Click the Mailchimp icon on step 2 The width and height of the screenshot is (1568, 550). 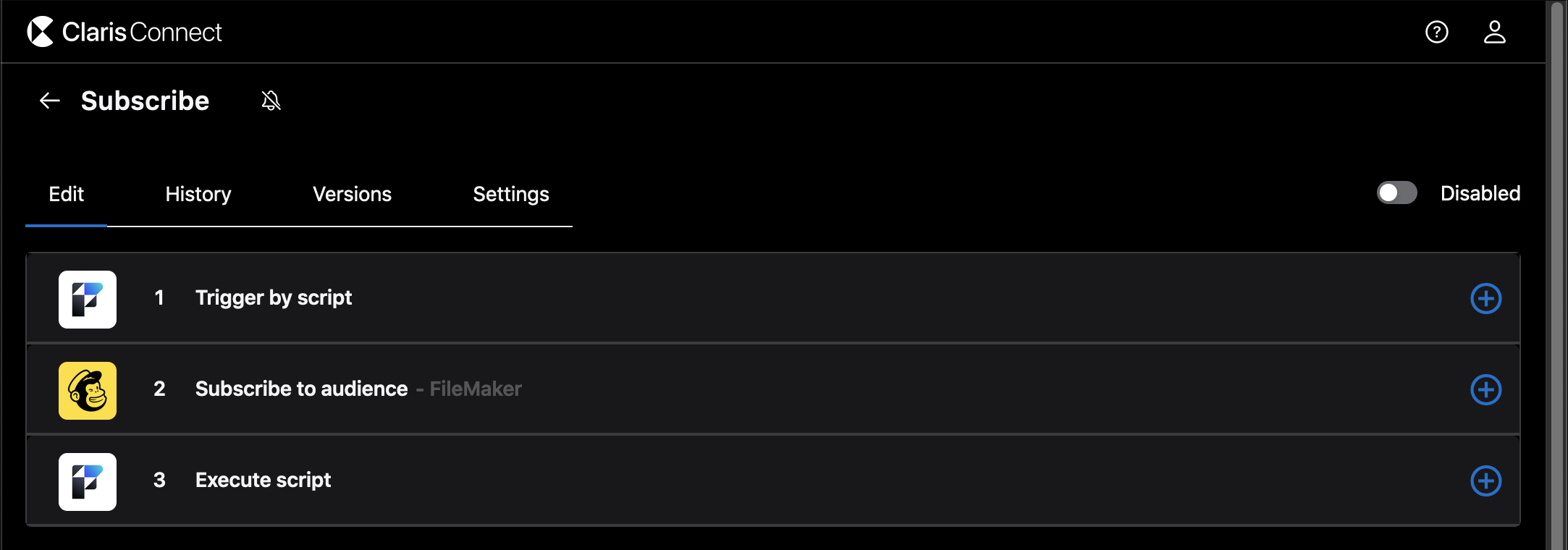coord(88,390)
